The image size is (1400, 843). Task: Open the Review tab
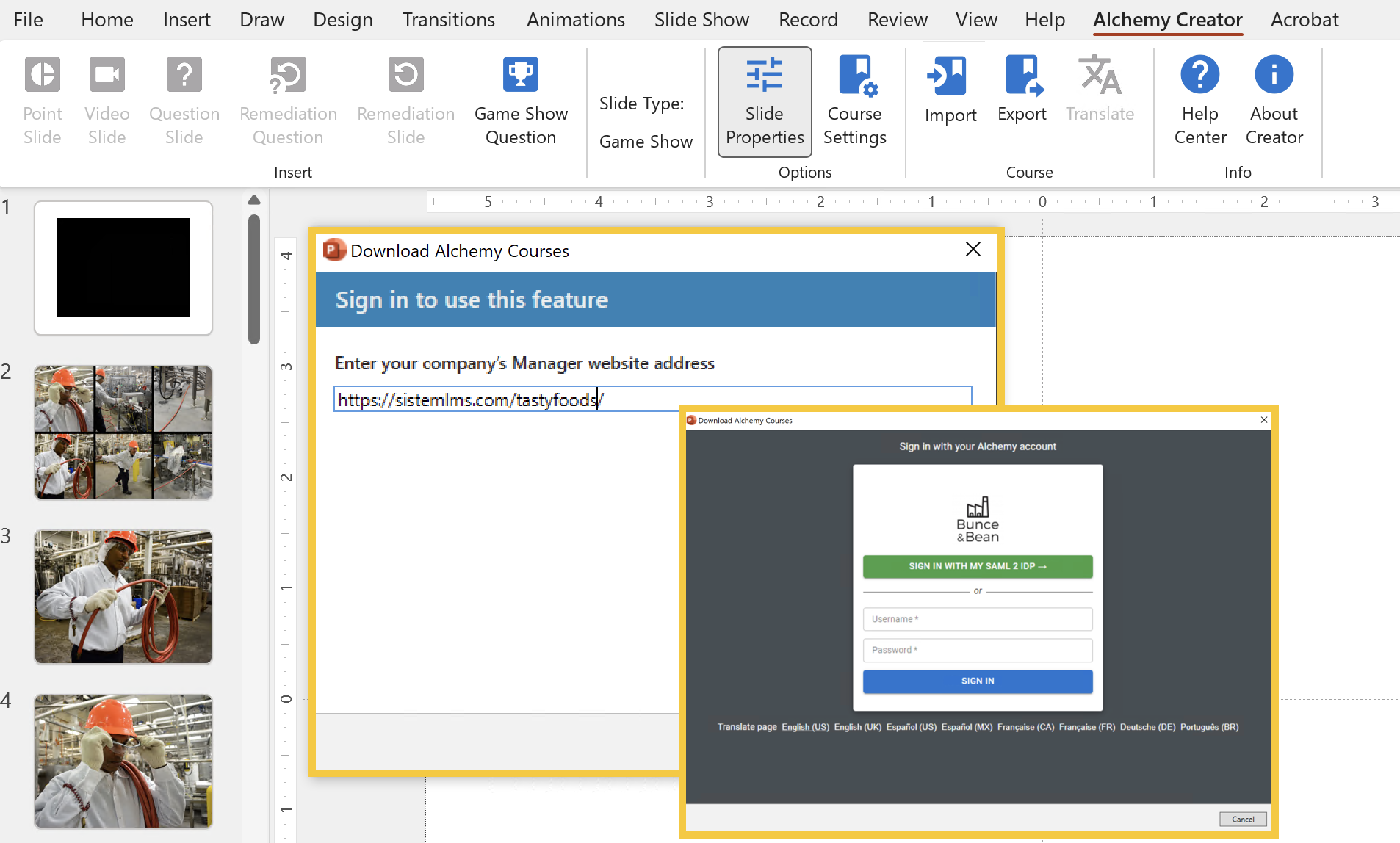click(x=898, y=20)
